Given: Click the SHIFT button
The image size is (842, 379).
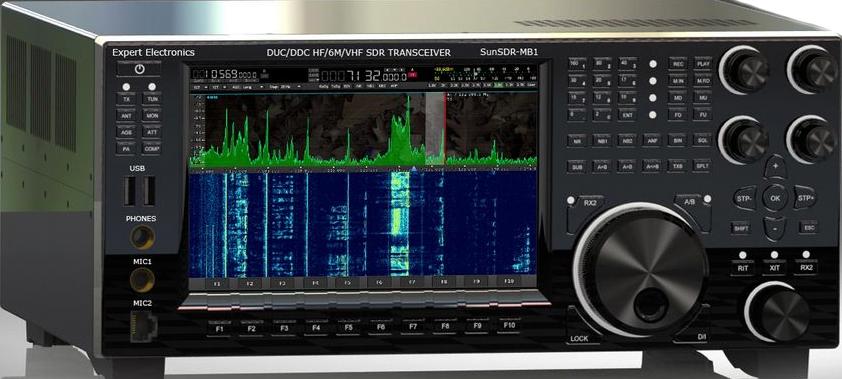Looking at the screenshot, I should (741, 227).
